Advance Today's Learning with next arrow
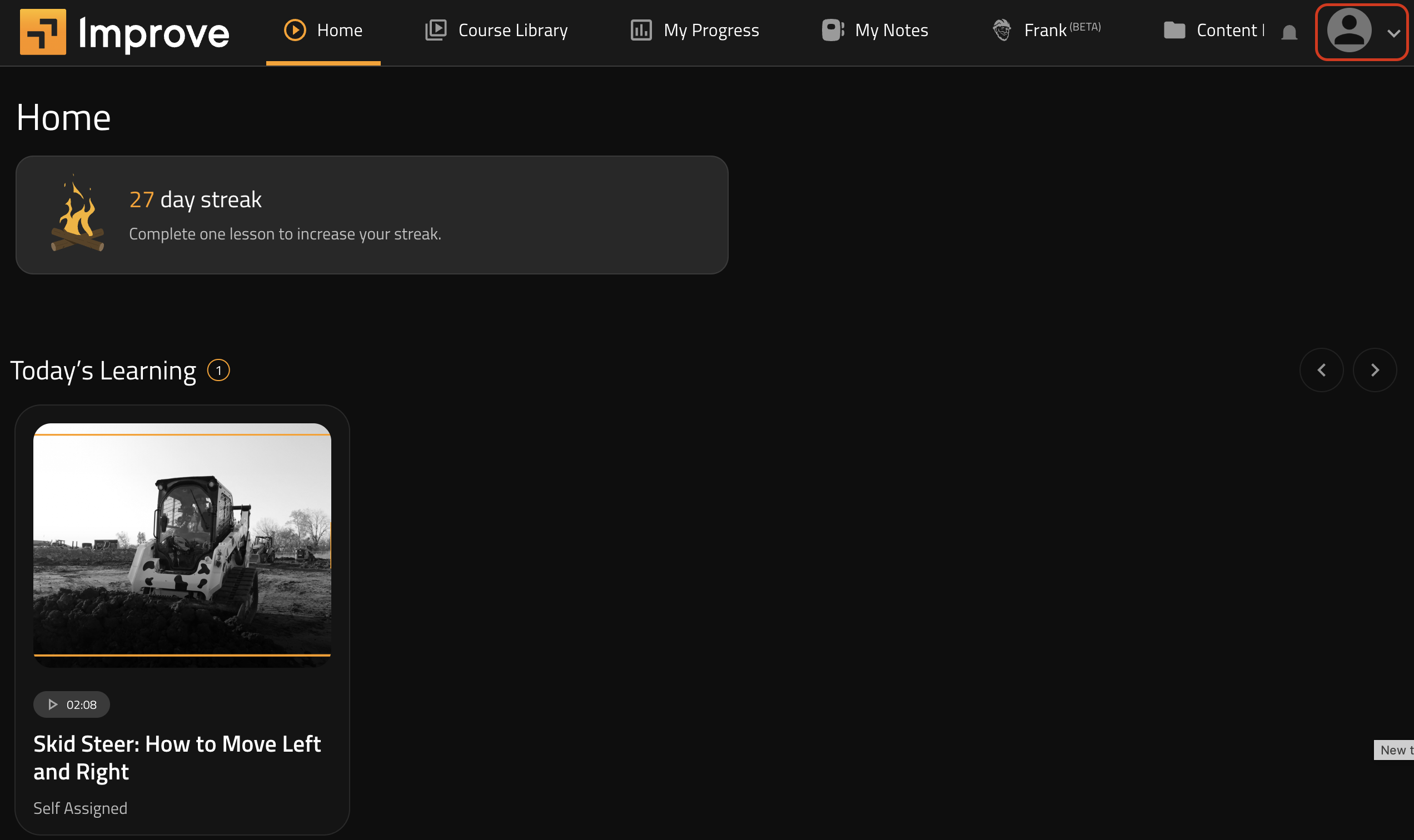Image resolution: width=1414 pixels, height=840 pixels. point(1375,370)
